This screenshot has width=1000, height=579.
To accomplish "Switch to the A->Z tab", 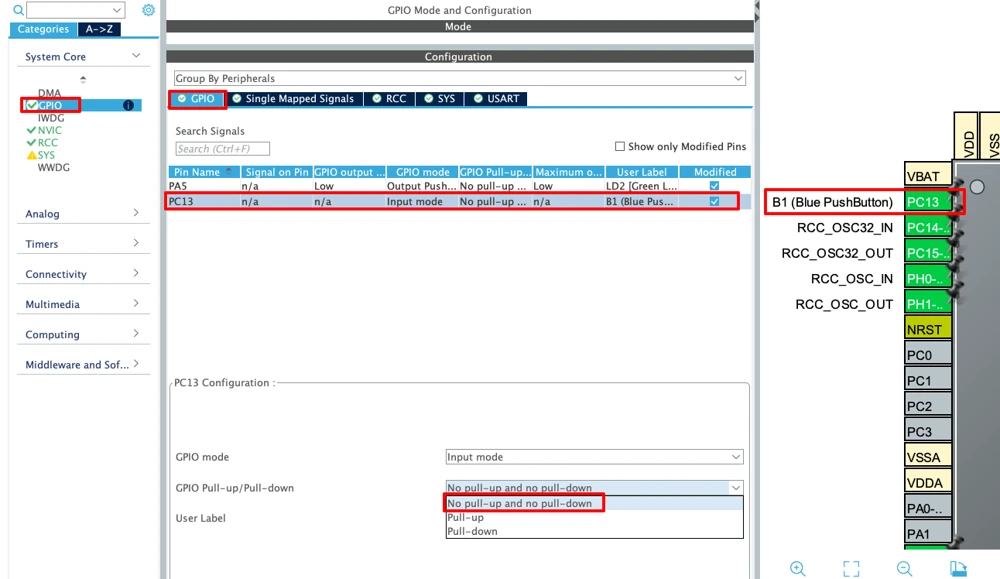I will 99,29.
